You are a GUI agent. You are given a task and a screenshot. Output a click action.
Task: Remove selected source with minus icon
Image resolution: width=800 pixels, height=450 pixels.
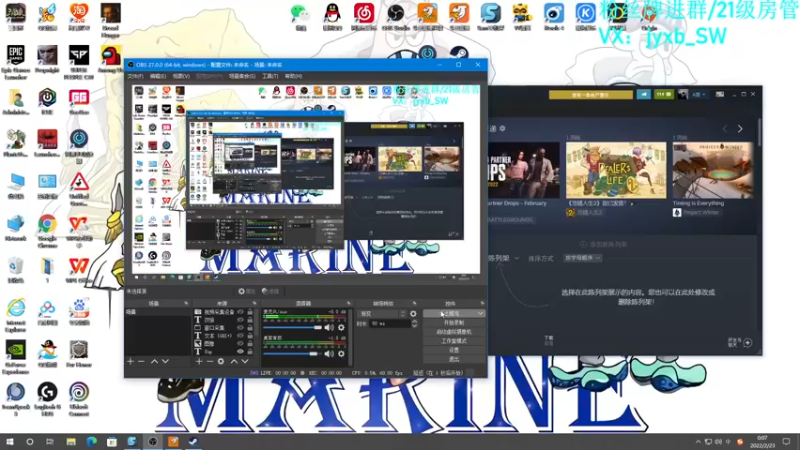[210, 361]
